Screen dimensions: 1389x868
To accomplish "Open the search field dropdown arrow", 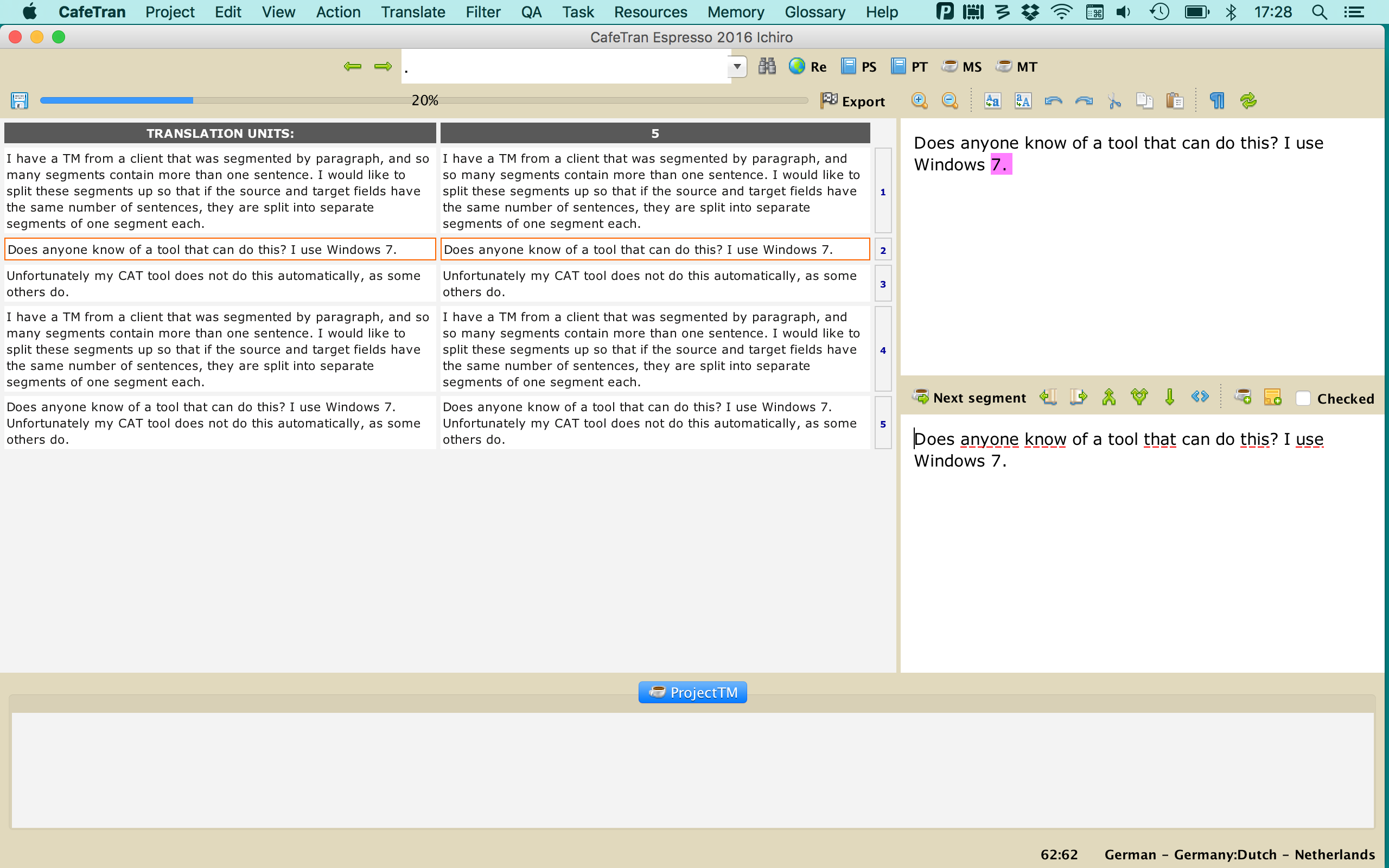I will tap(737, 67).
